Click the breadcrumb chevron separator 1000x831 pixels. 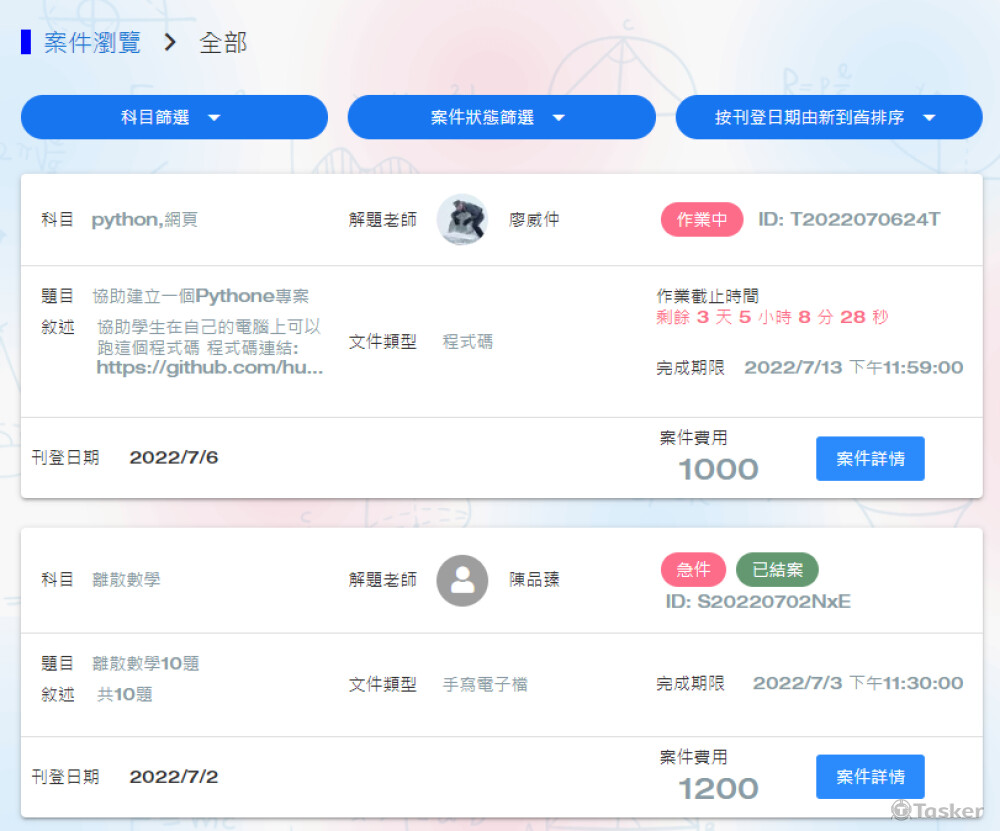tap(171, 43)
